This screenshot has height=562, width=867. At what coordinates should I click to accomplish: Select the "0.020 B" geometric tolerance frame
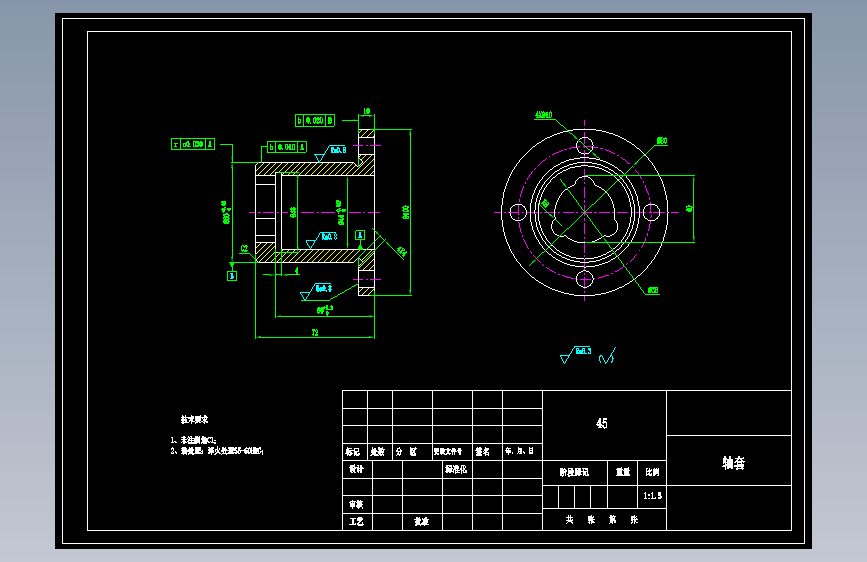click(315, 121)
